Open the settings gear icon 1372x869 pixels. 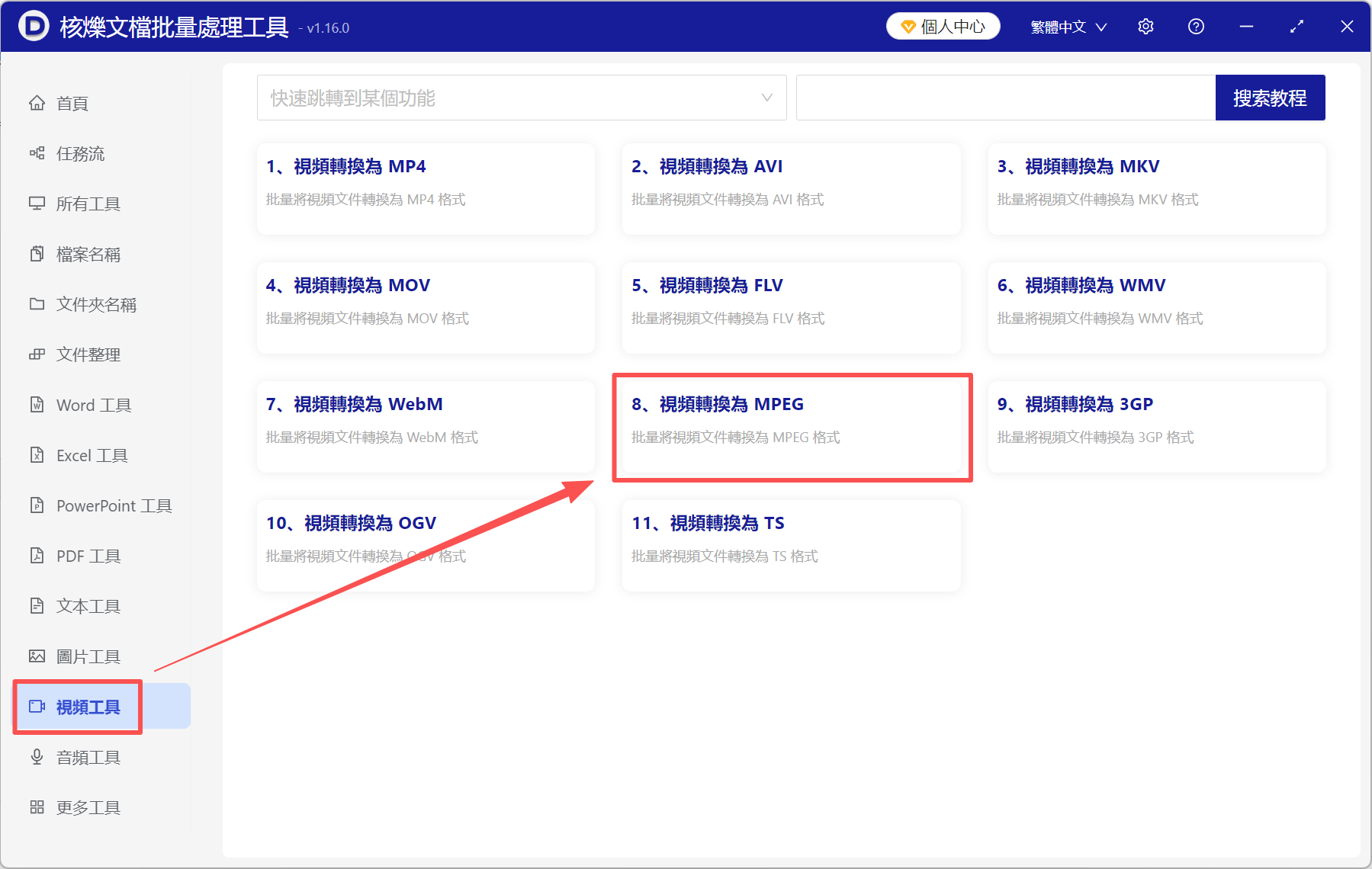point(1145,27)
